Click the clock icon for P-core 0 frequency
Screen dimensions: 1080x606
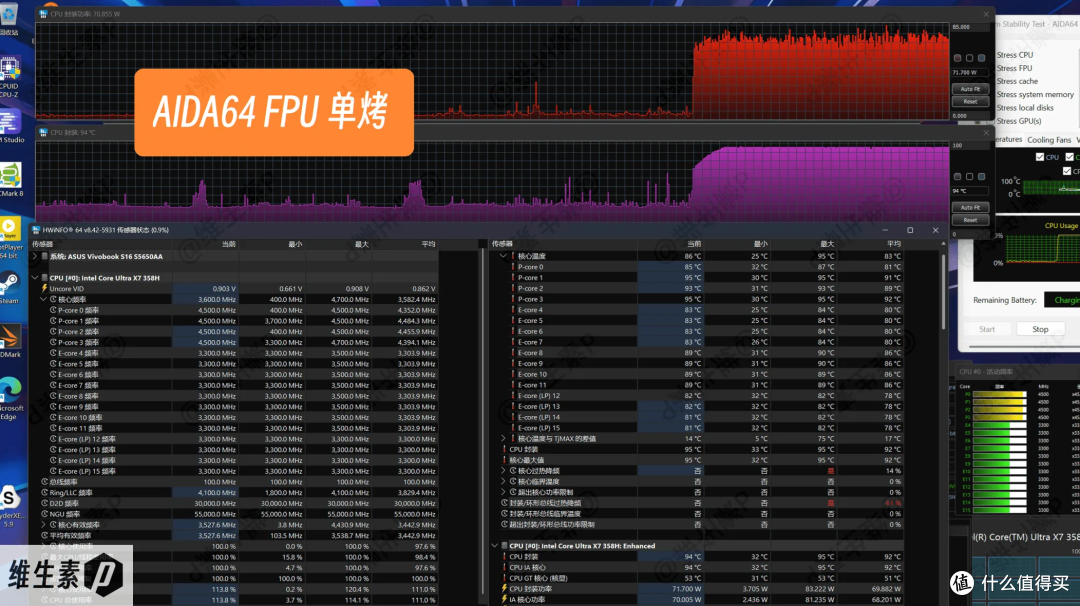point(53,310)
